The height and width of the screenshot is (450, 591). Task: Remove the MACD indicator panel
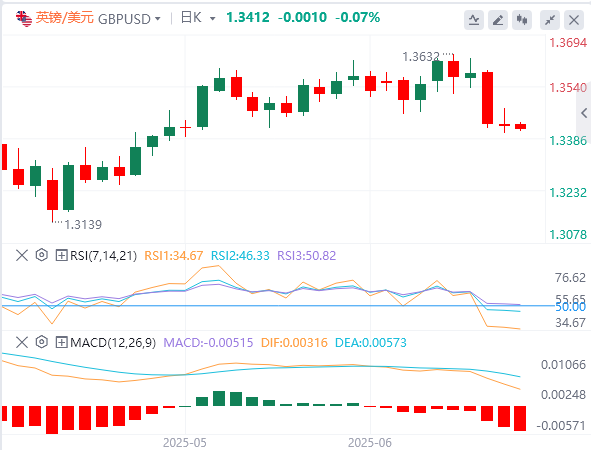(22, 342)
